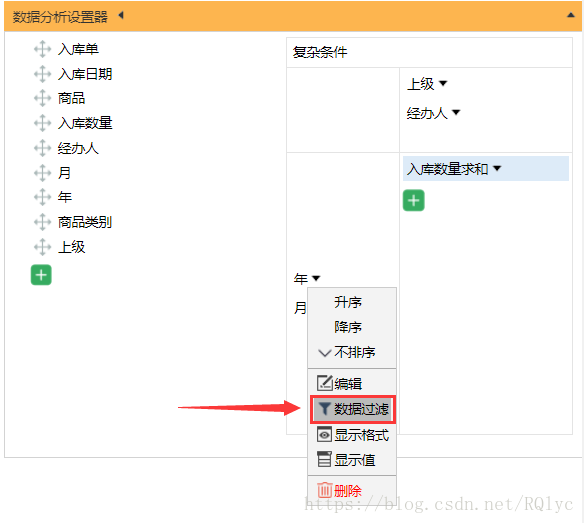Click the 商品 field label in list
Viewport: 585px width, 524px height.
click(x=71, y=99)
